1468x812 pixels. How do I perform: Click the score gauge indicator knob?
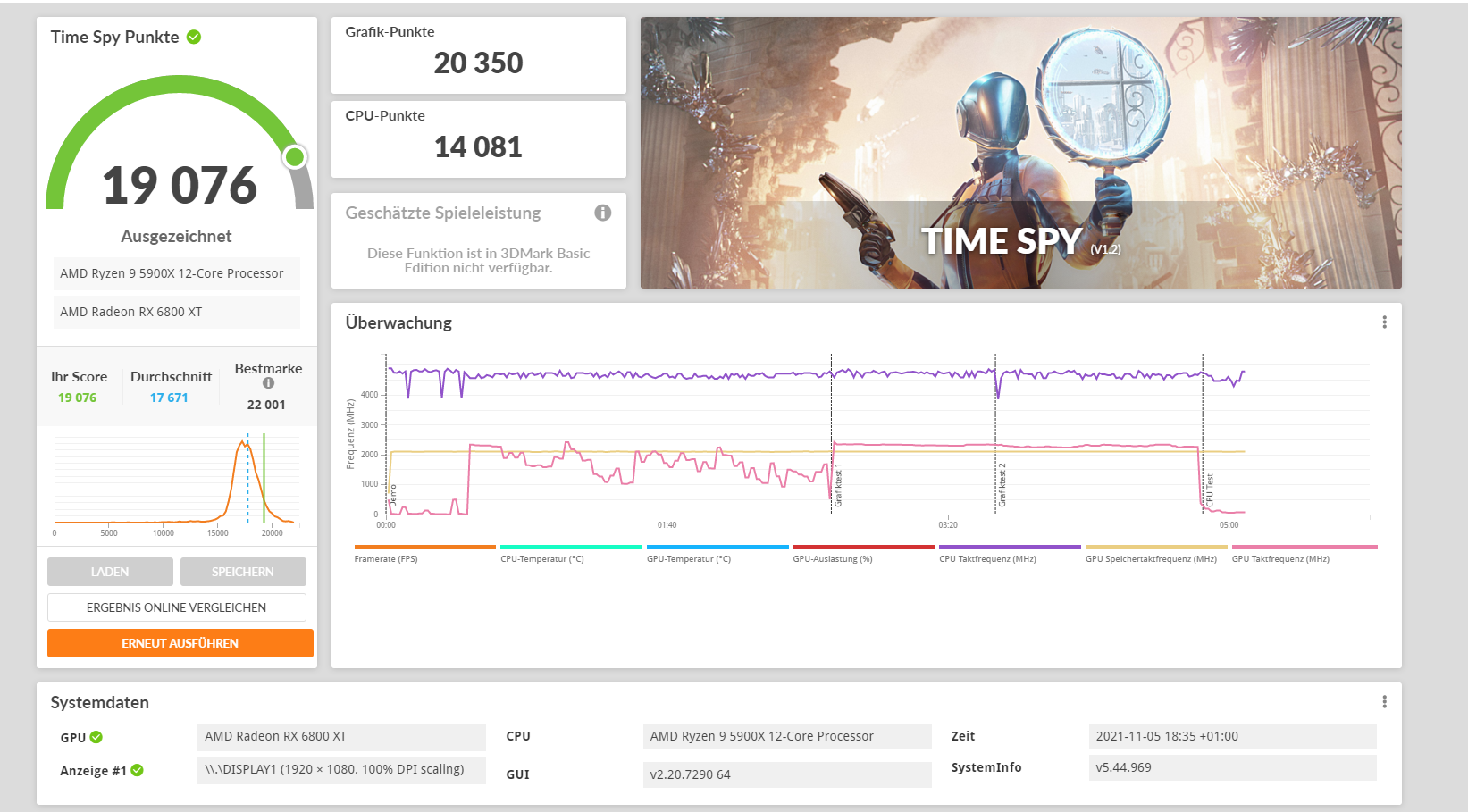pos(294,157)
